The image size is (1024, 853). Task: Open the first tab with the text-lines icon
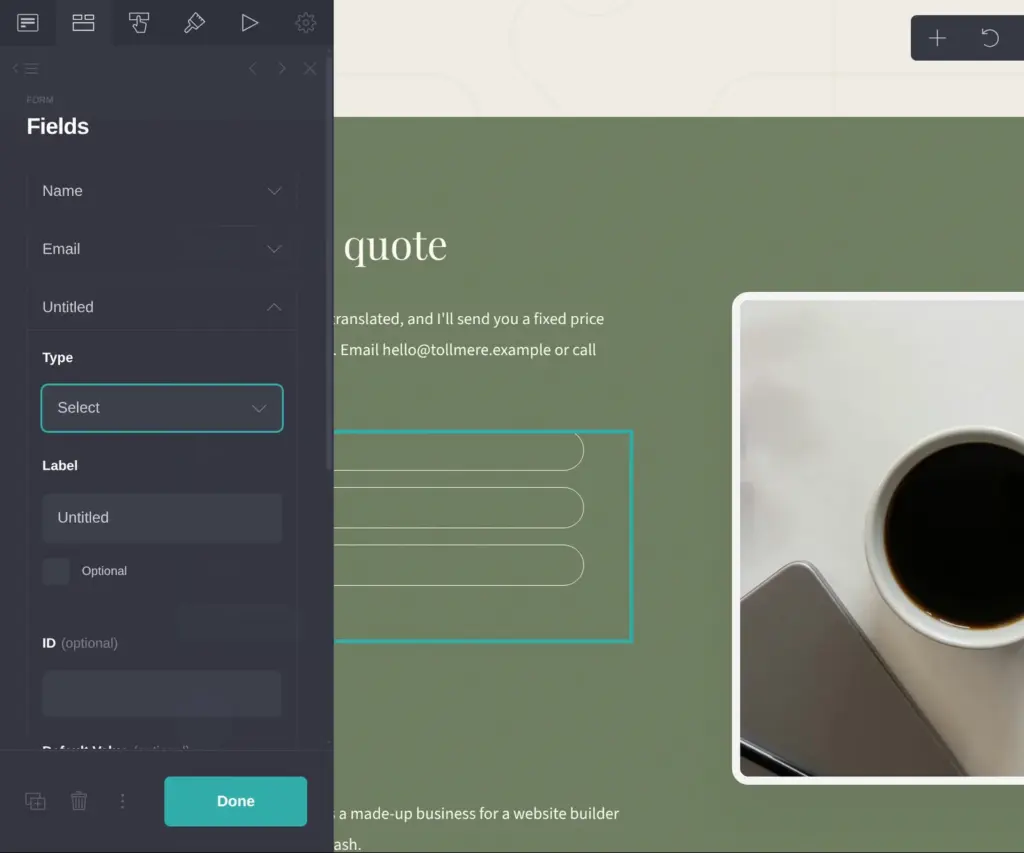tap(27, 23)
